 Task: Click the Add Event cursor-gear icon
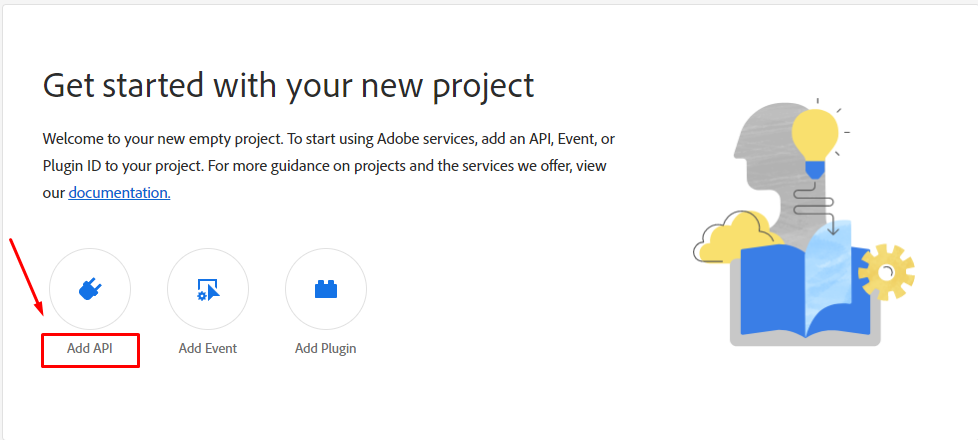(x=208, y=289)
